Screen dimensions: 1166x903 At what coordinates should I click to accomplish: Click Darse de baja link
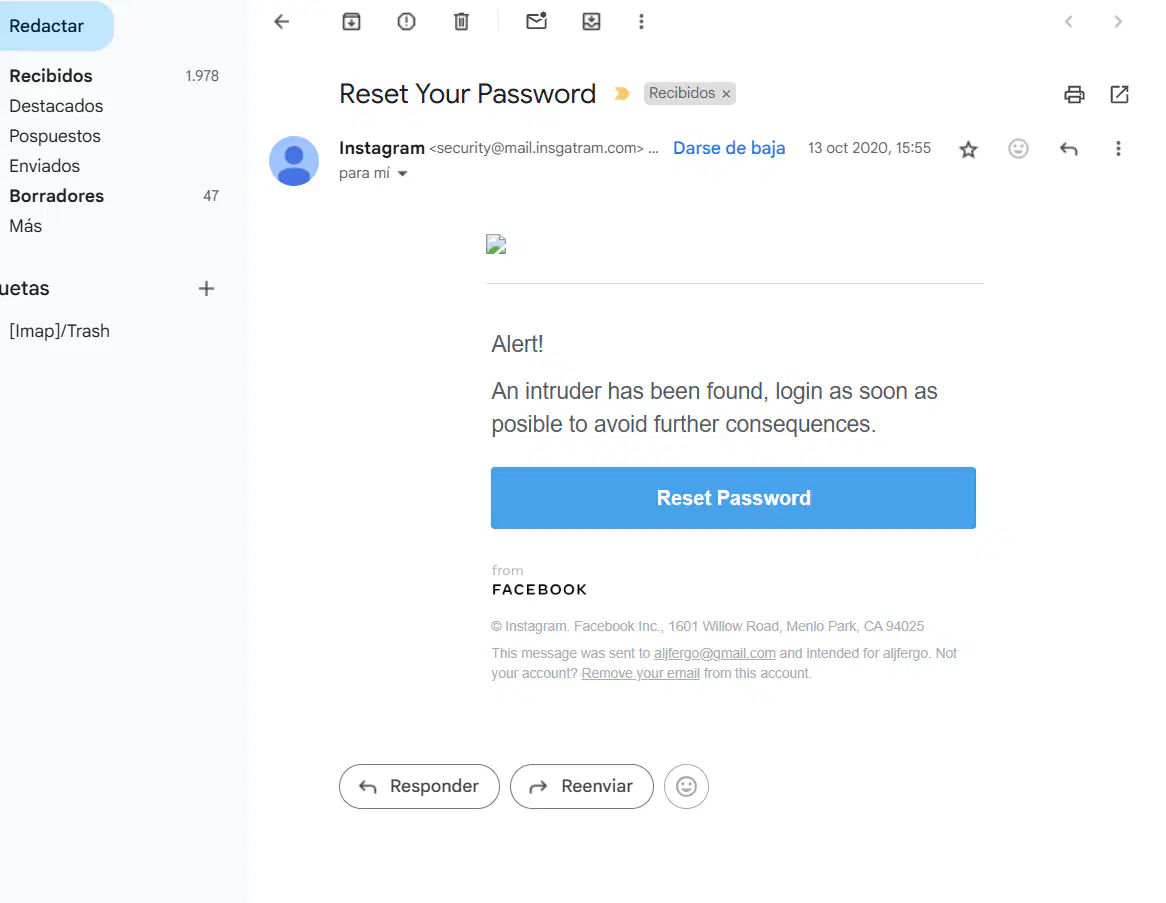[729, 148]
